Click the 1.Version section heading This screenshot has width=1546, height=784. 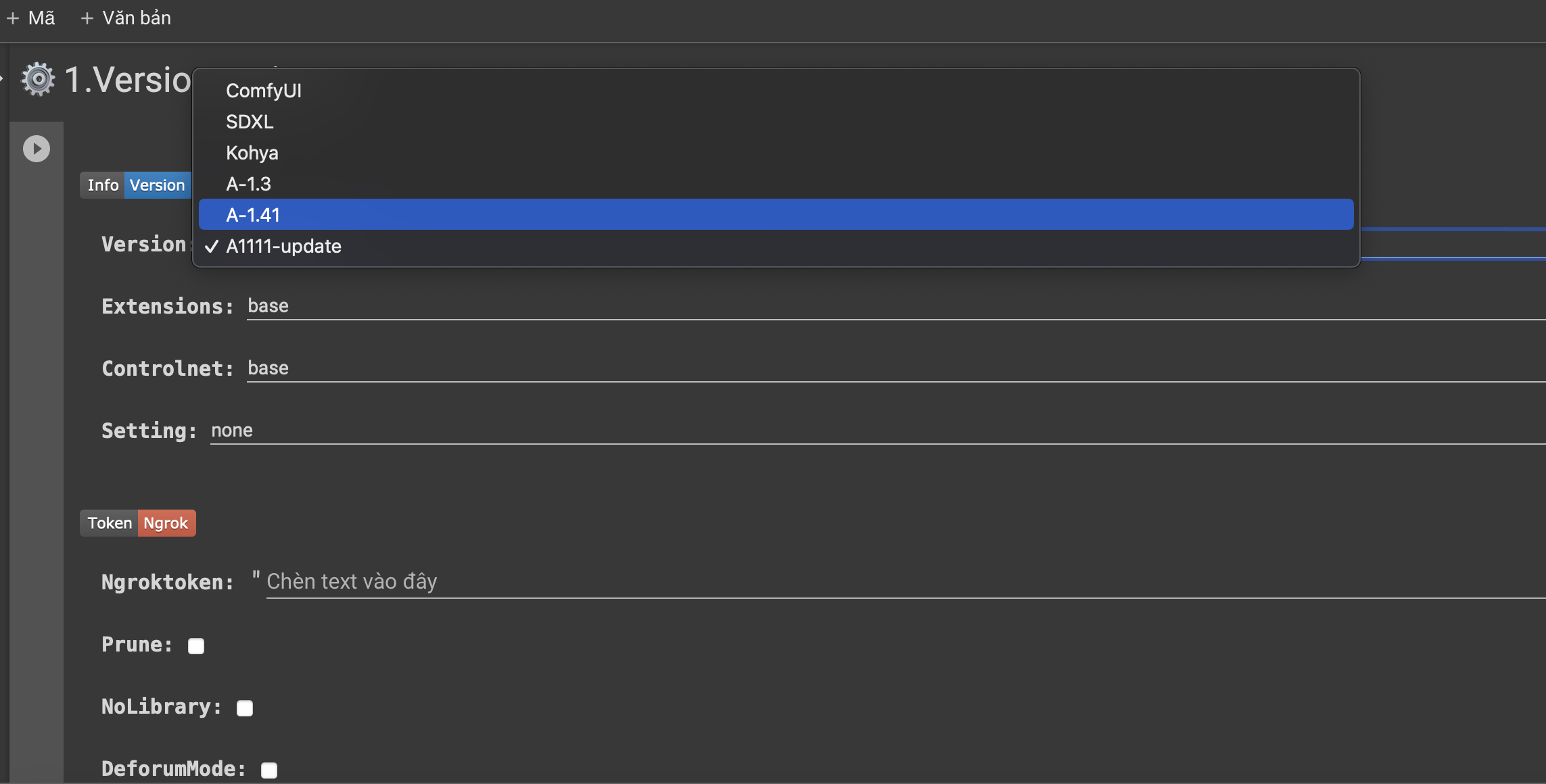[128, 80]
